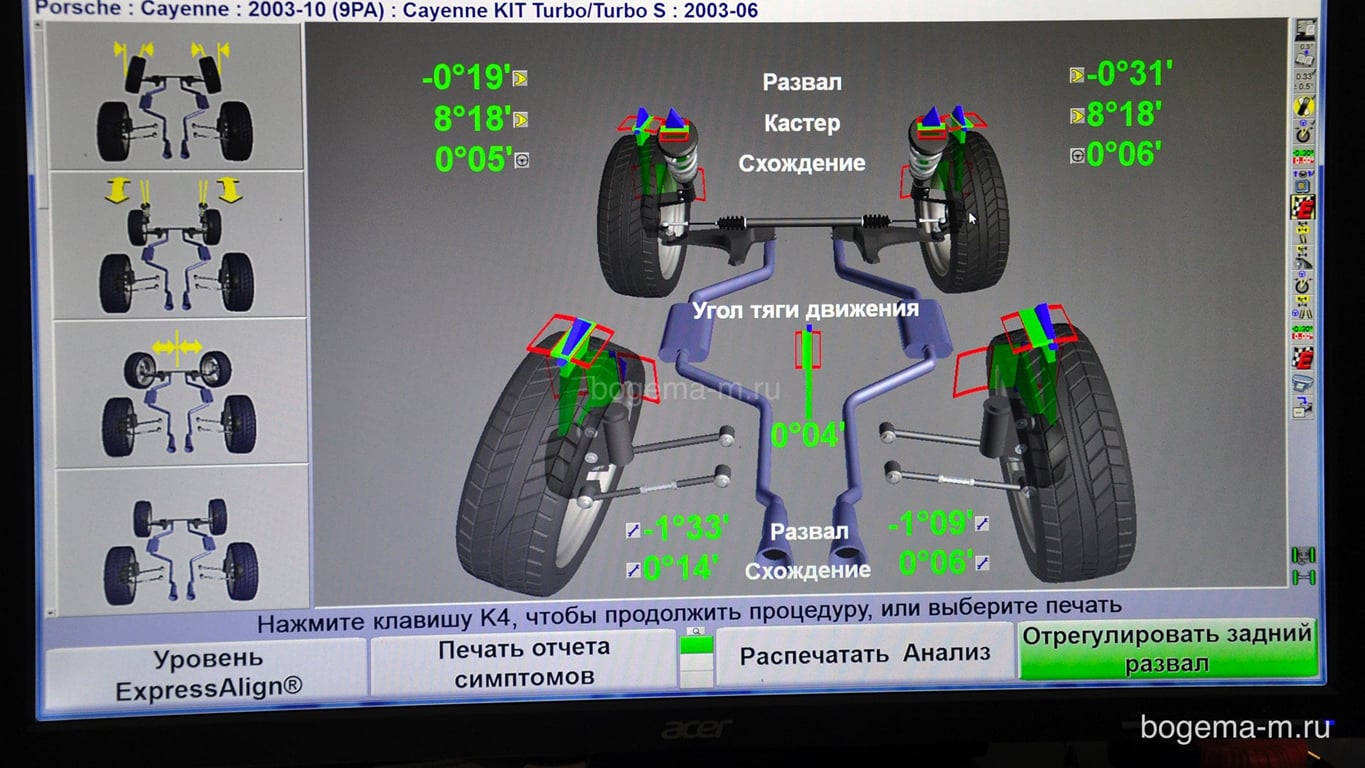Click the thrust angle 0°04' indicator
Viewport: 1365px width, 768px height.
(808, 434)
